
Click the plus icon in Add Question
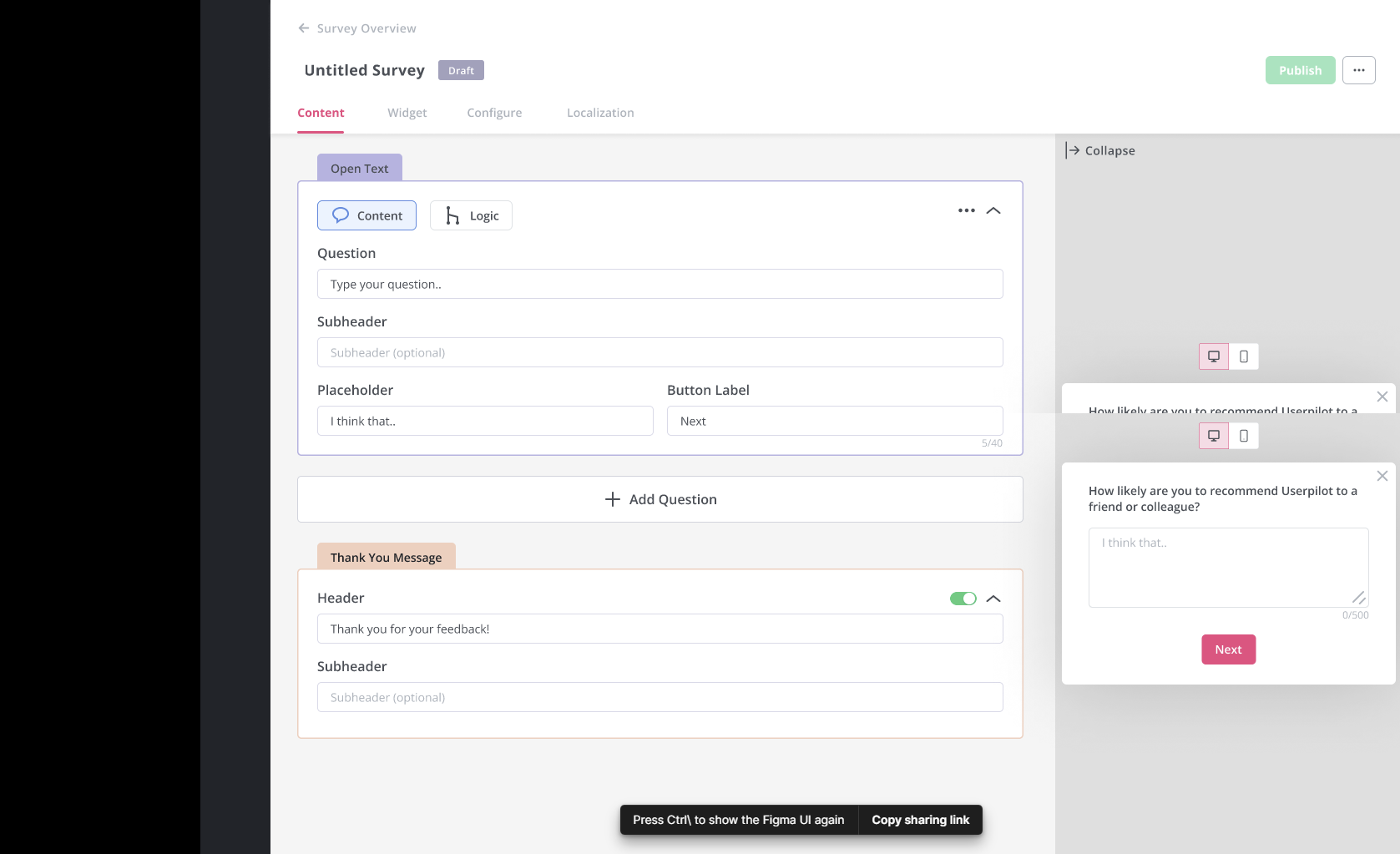[613, 499]
